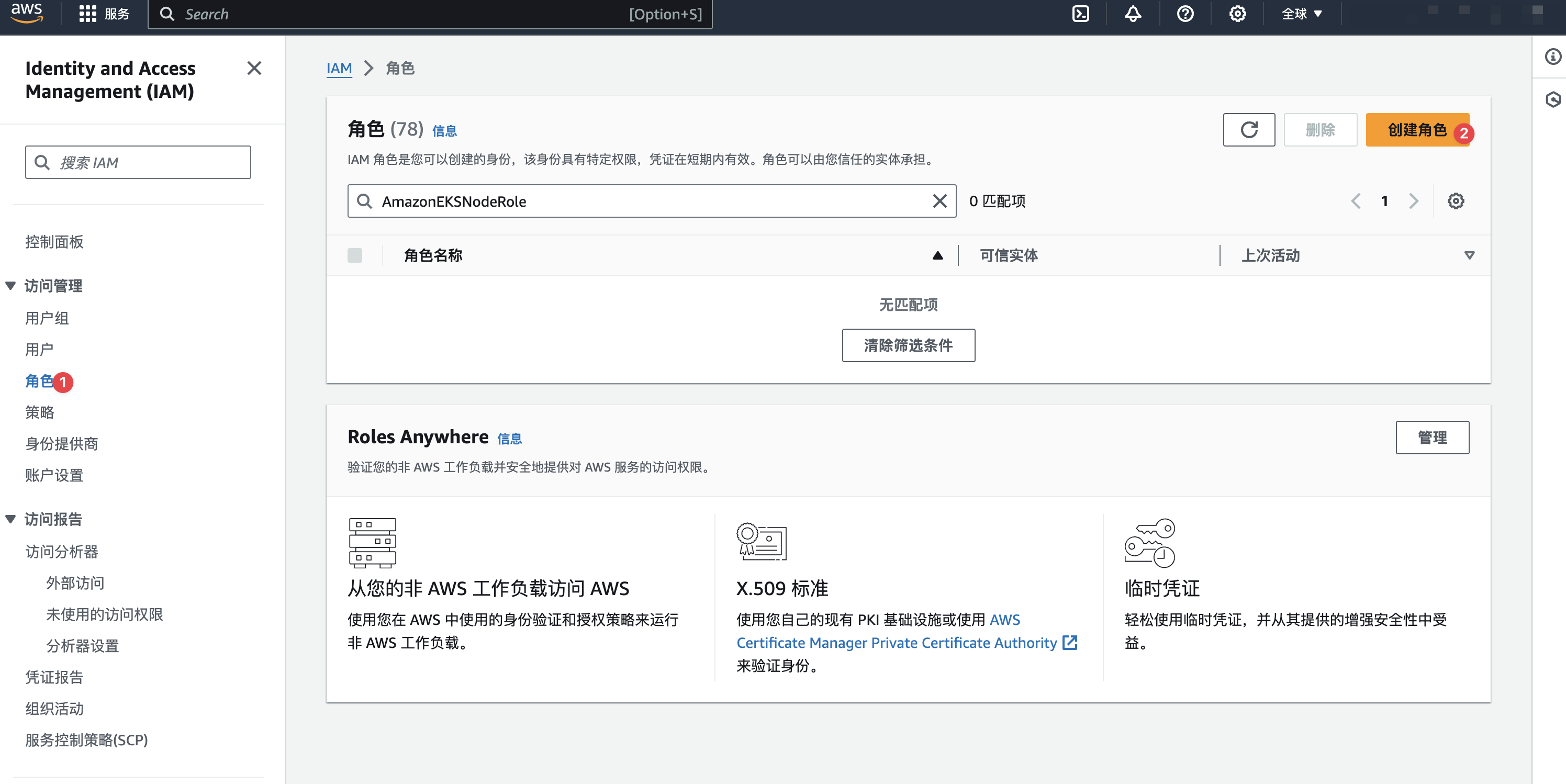Viewport: 1566px width, 784px height.
Task: Open AWS Certificate Manager Private CA link
Action: [897, 642]
